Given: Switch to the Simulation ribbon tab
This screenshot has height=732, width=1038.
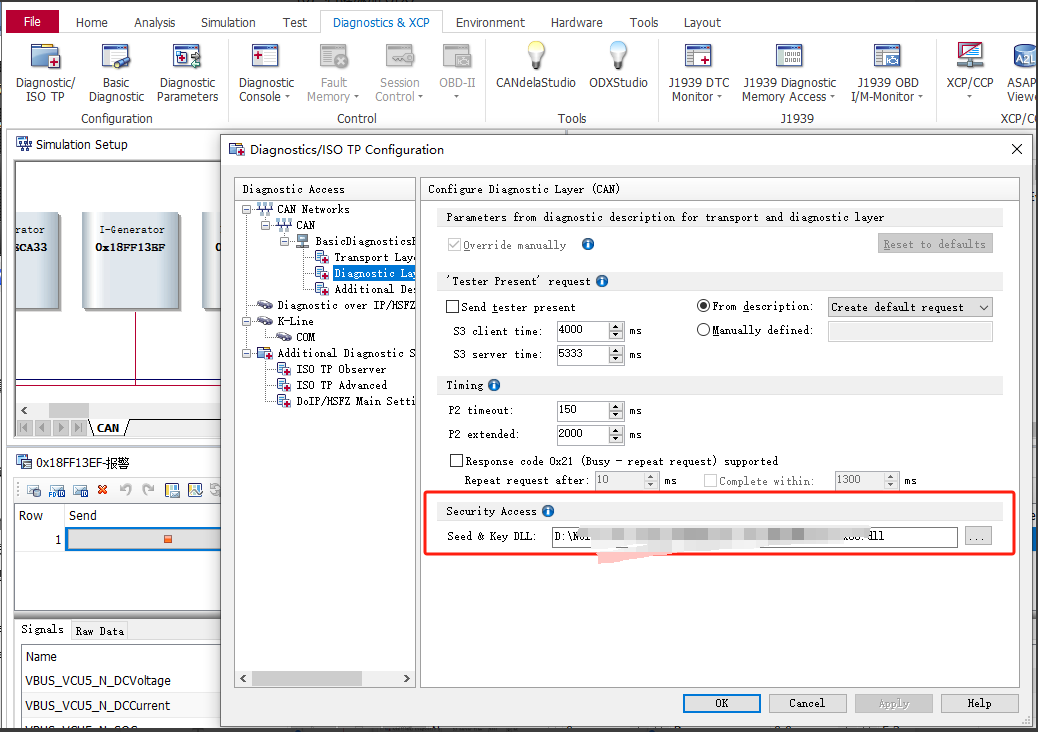Looking at the screenshot, I should tap(228, 23).
